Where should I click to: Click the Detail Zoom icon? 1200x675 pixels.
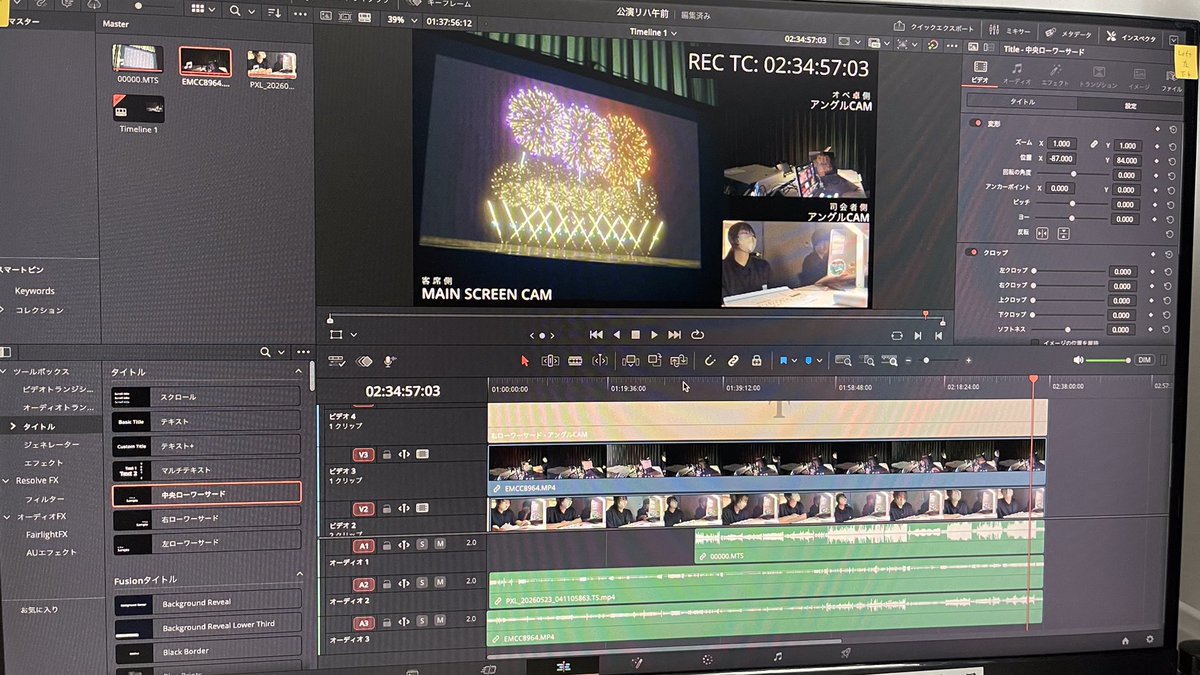click(x=866, y=361)
